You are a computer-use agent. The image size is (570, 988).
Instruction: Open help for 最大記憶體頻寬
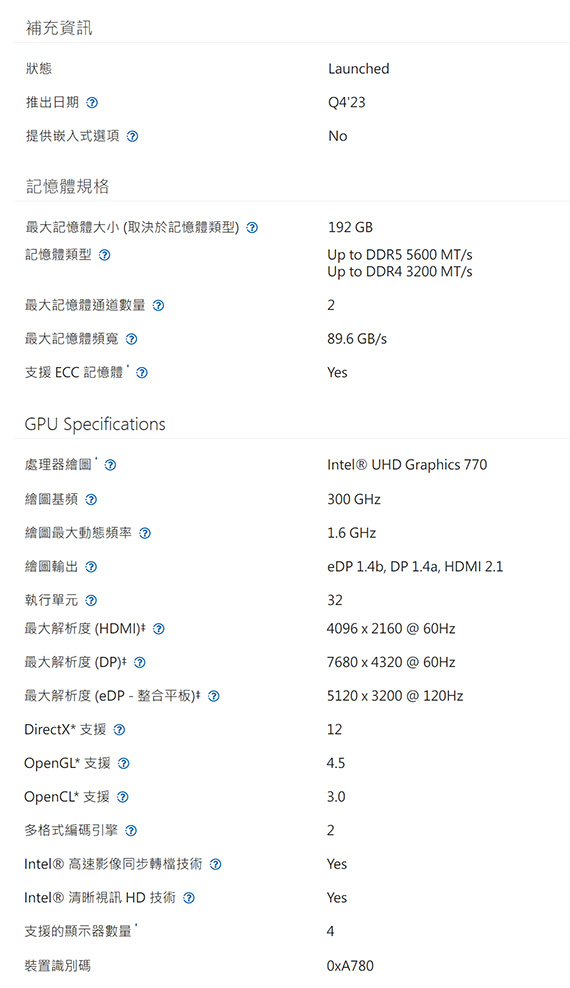[x=131, y=339]
